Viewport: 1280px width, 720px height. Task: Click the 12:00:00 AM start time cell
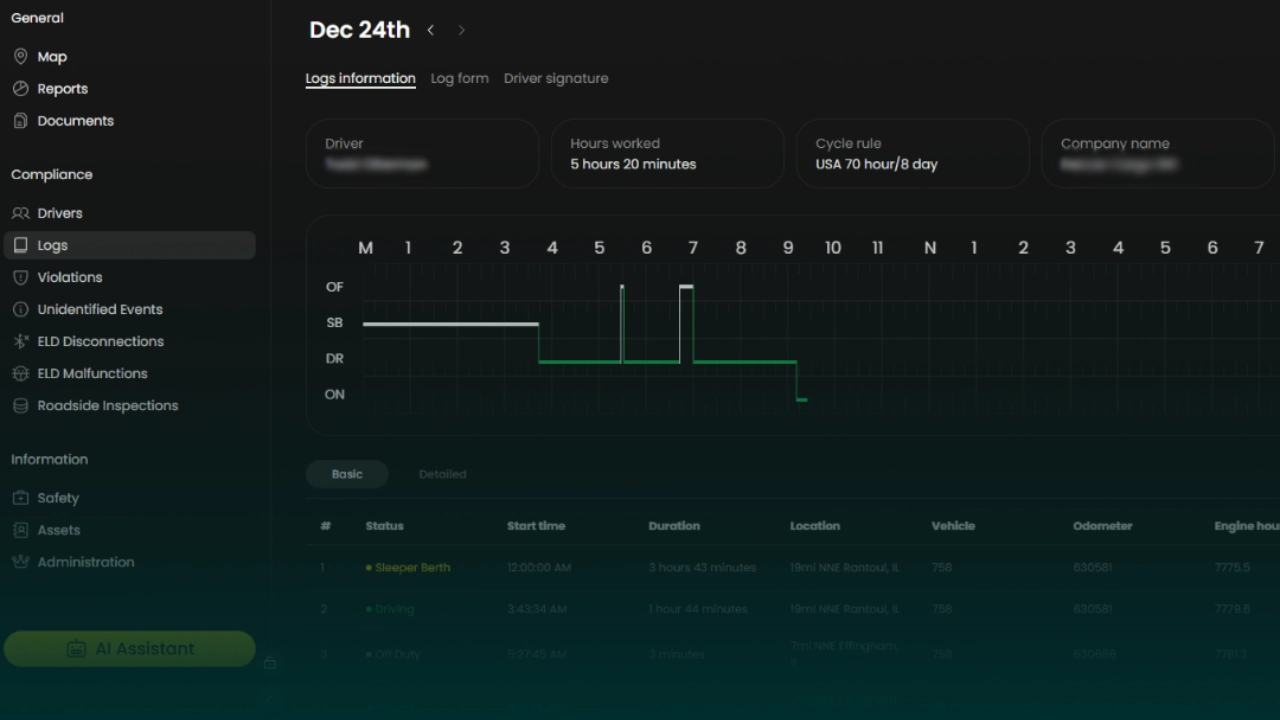[539, 568]
